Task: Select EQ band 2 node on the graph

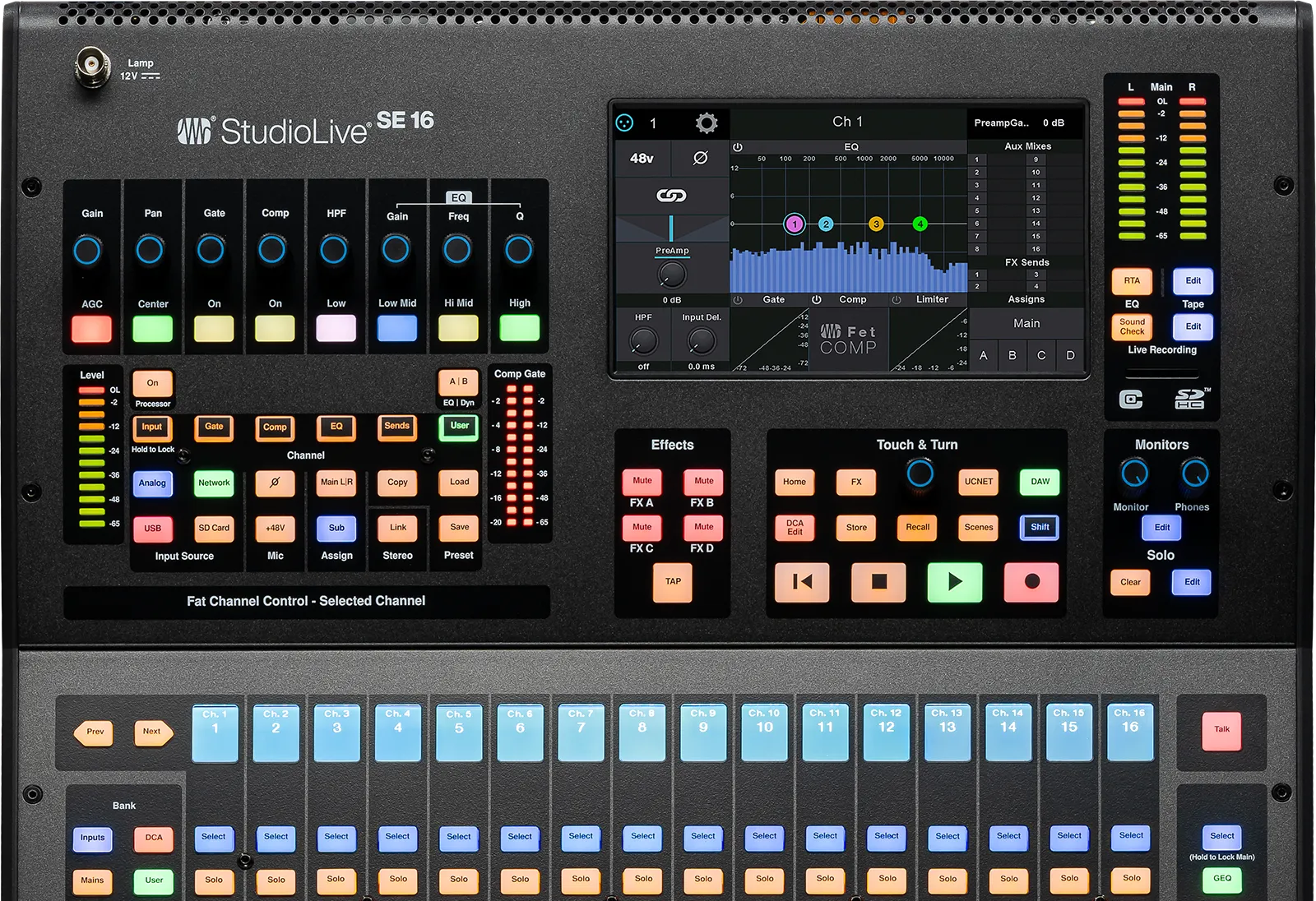Action: pos(826,224)
